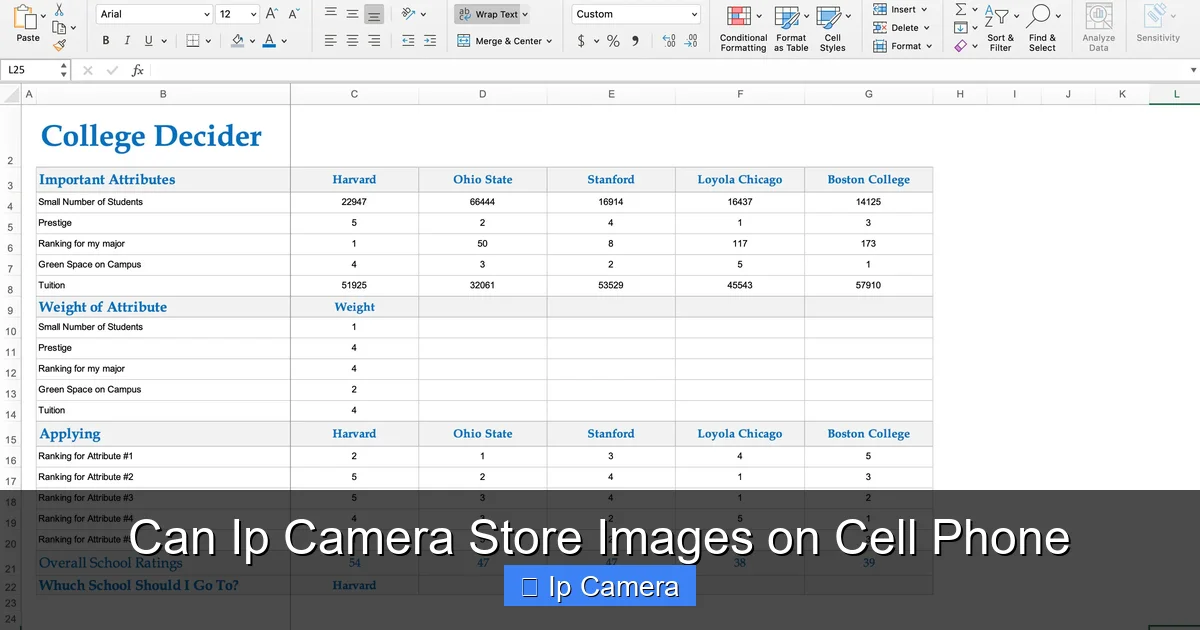Click Analyze Data

(1098, 28)
